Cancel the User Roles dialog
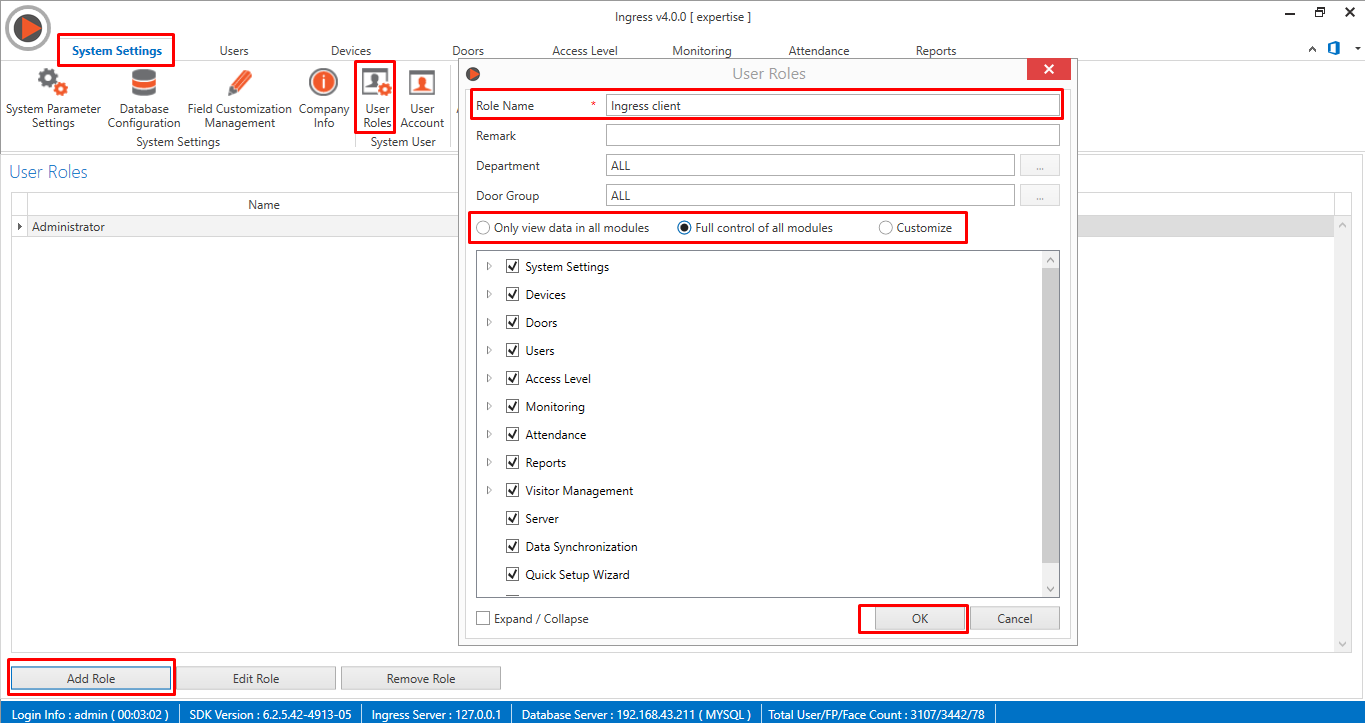 [x=1014, y=619]
